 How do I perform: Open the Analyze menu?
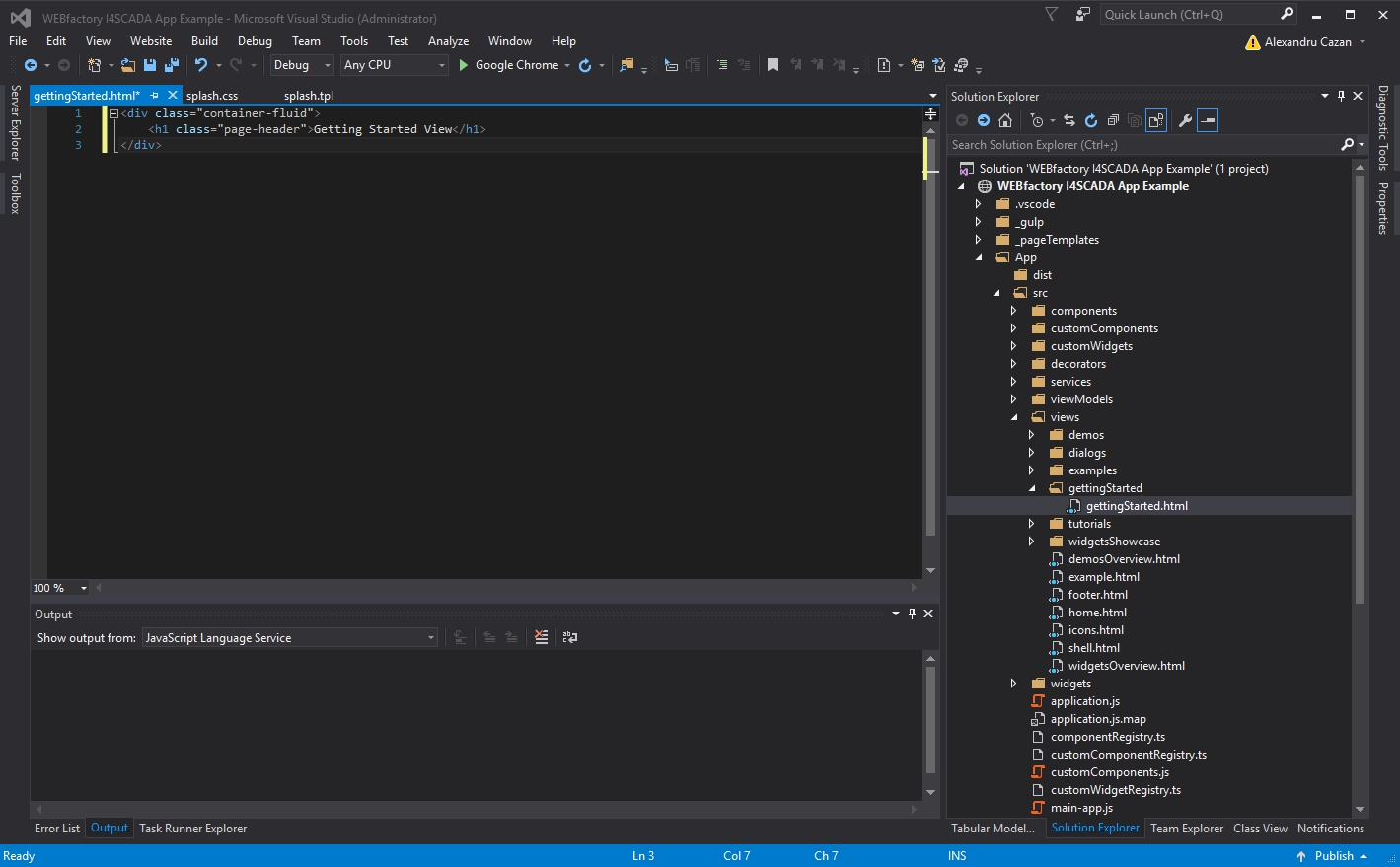click(448, 41)
